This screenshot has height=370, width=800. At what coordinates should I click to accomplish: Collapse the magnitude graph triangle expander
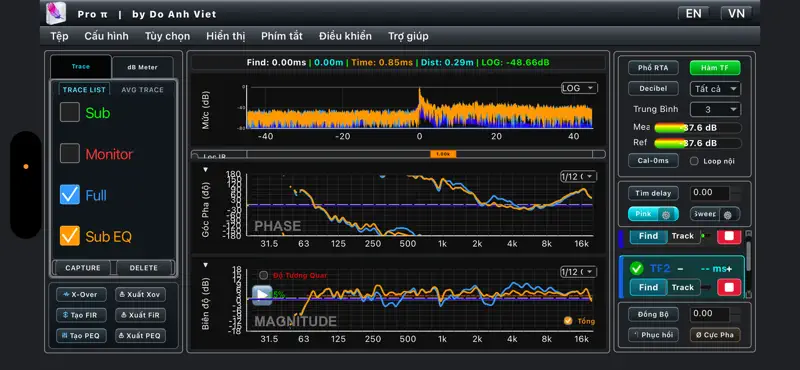tap(206, 265)
